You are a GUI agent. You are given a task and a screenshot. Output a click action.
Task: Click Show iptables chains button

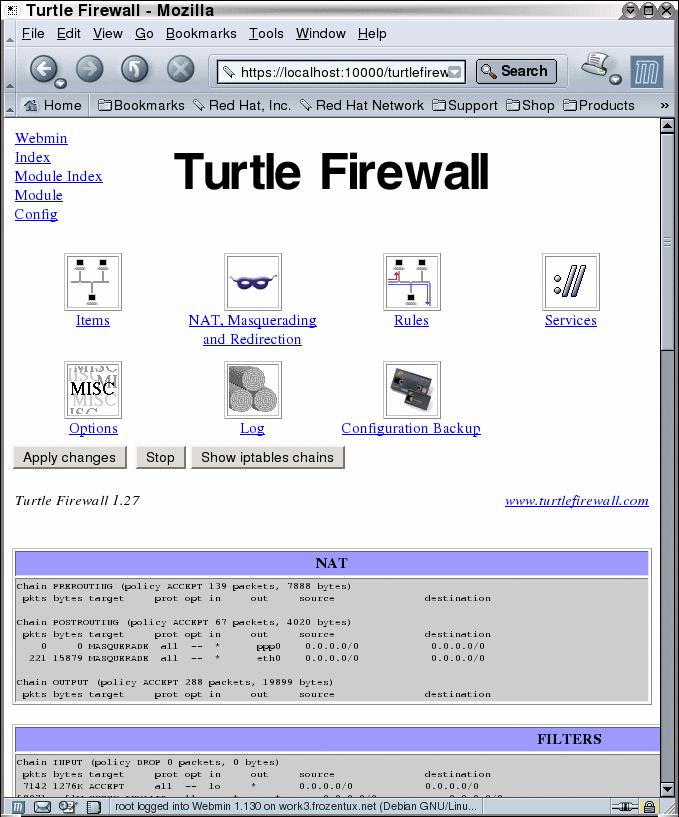[x=267, y=457]
